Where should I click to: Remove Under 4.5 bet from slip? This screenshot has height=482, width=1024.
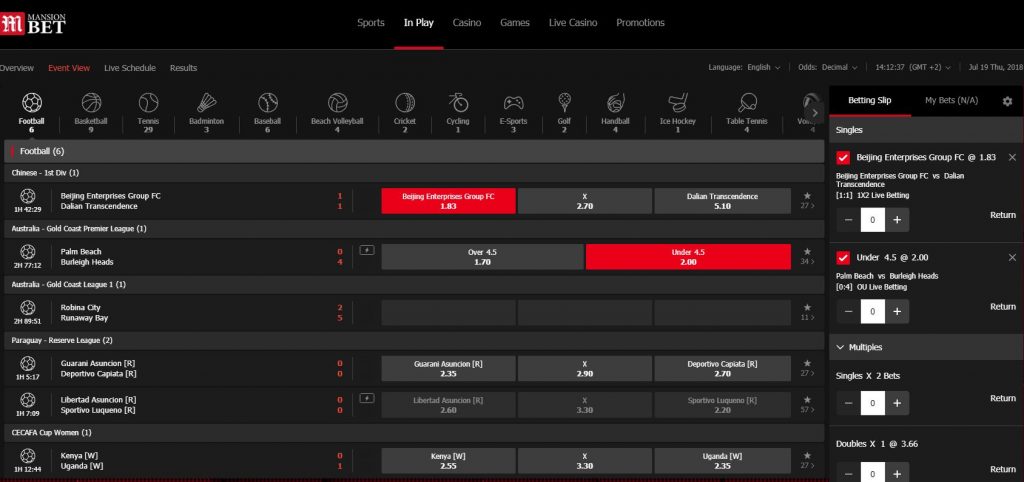tap(1012, 257)
